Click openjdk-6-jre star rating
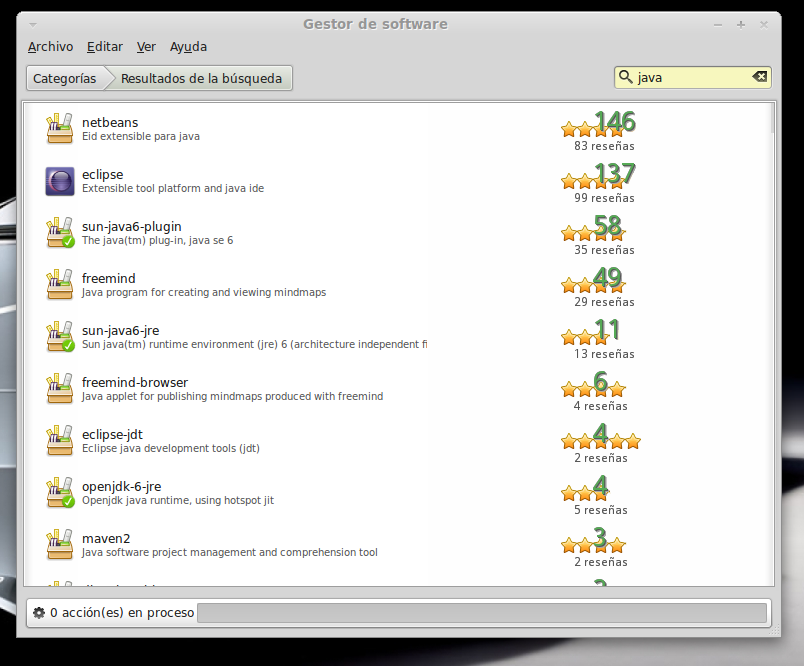This screenshot has width=804, height=666. tap(585, 487)
